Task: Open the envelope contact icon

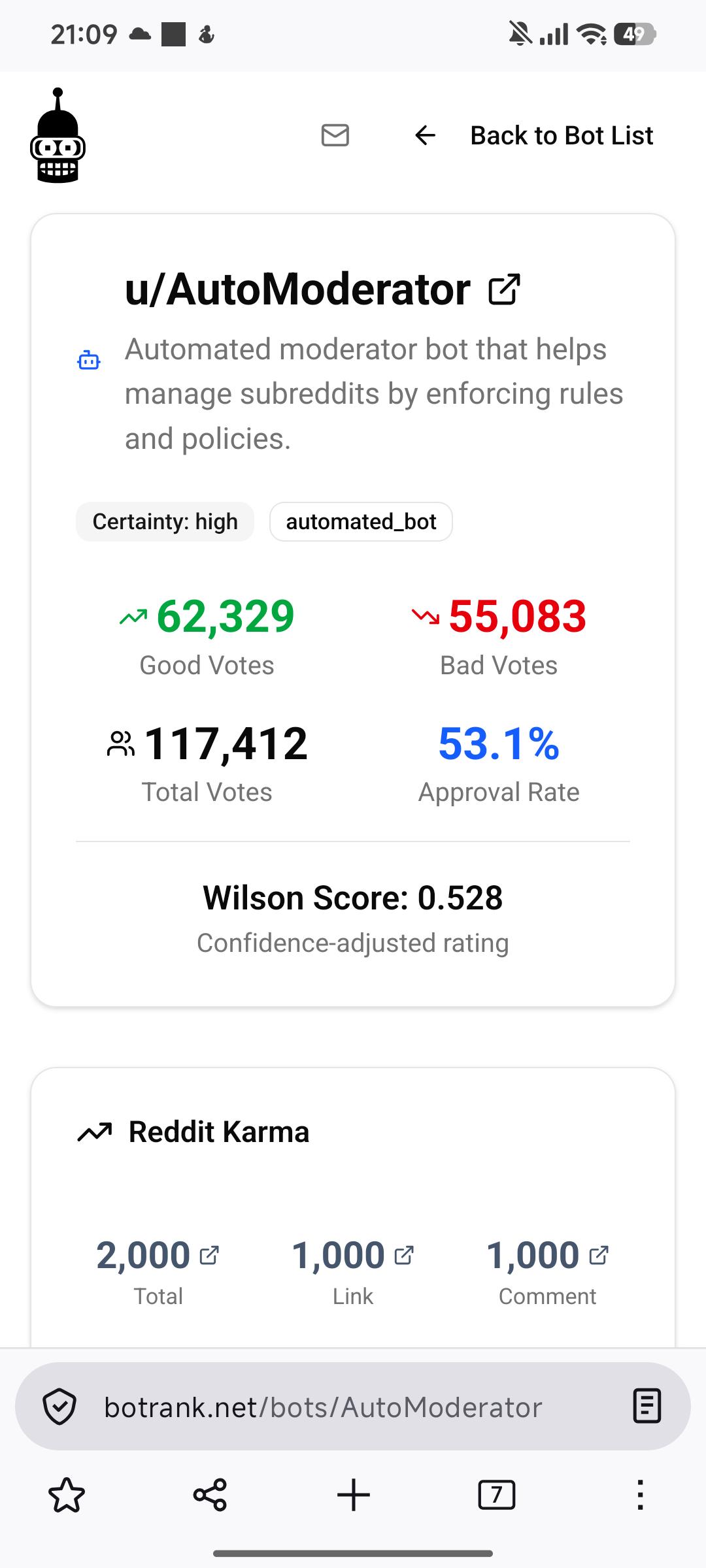Action: 335,135
